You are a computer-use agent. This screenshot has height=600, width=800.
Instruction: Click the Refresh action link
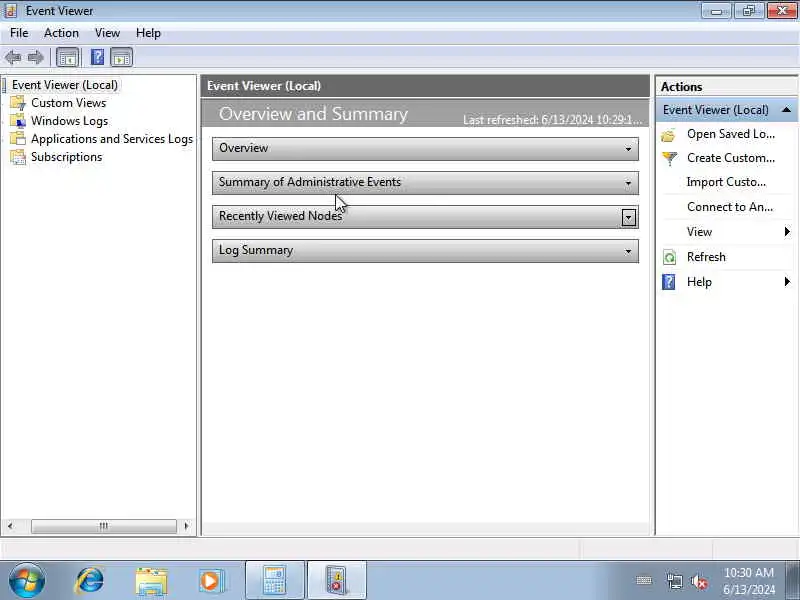[706, 257]
